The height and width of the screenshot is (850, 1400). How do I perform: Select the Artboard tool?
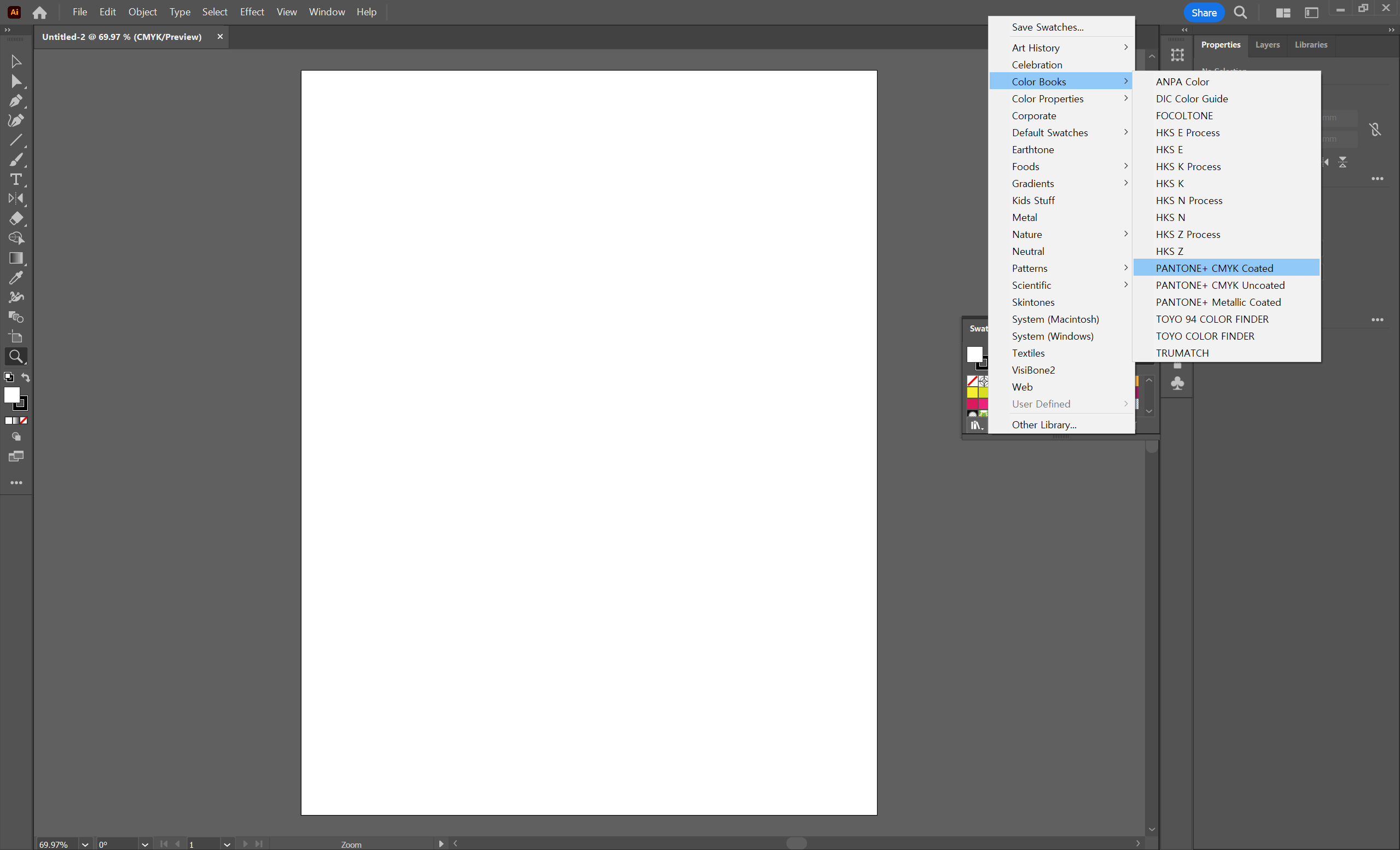coord(16,337)
